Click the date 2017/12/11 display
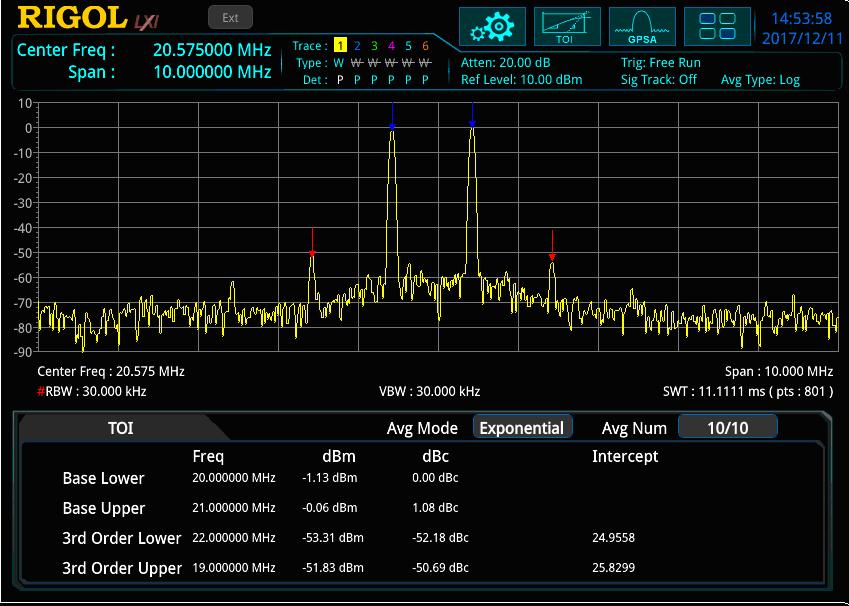 tap(802, 38)
